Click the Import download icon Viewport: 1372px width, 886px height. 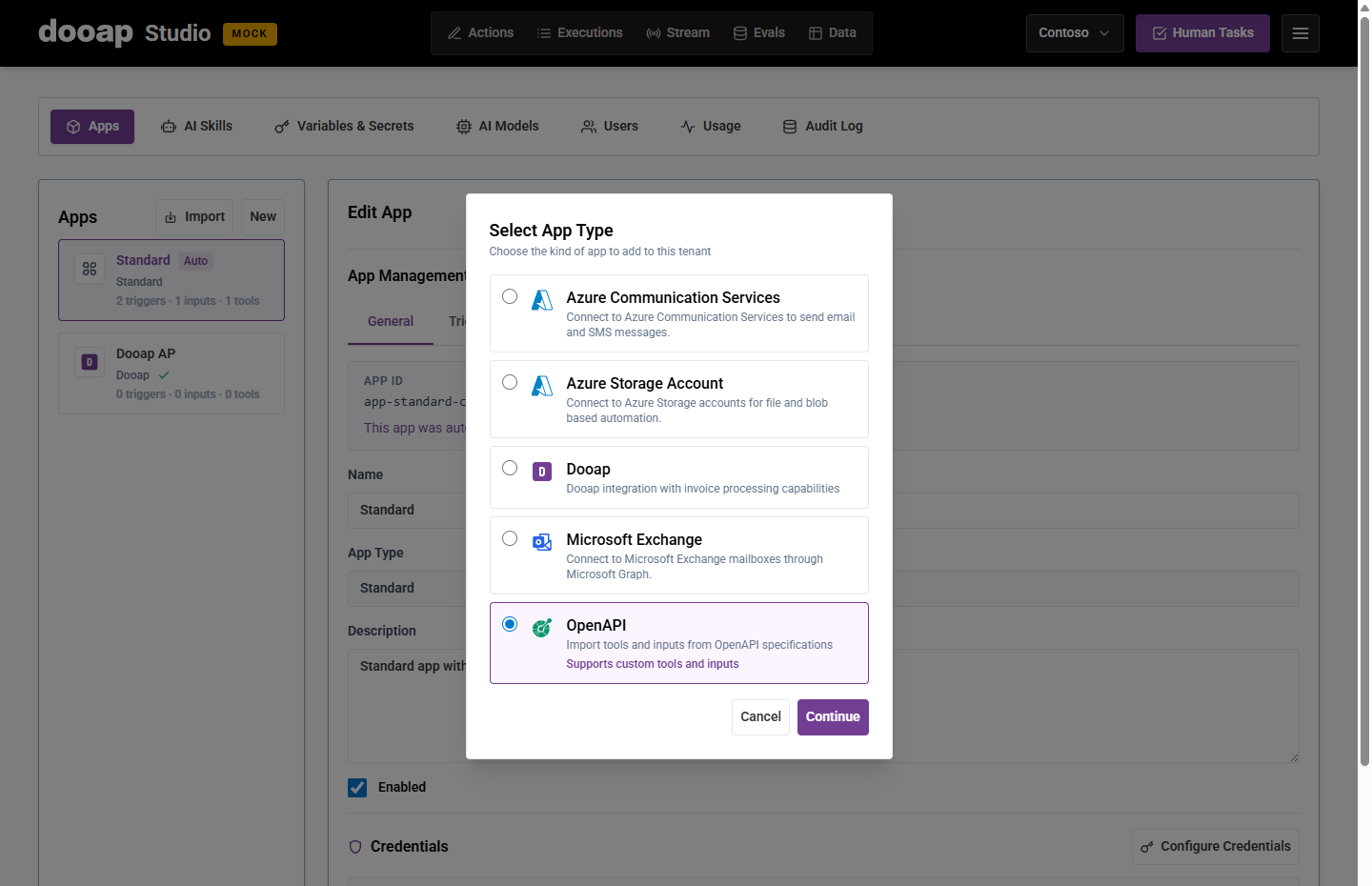click(171, 217)
